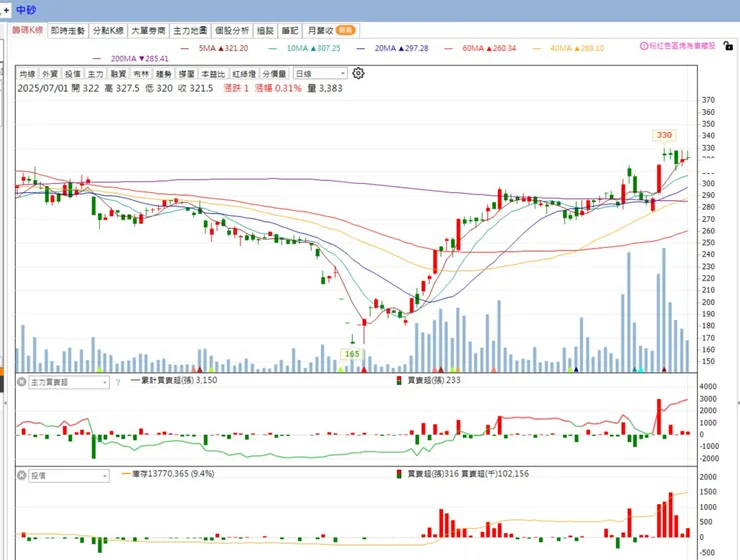Click the collapse arrow on the left edge
Screen dimensions: 740x560
pos(5,403)
